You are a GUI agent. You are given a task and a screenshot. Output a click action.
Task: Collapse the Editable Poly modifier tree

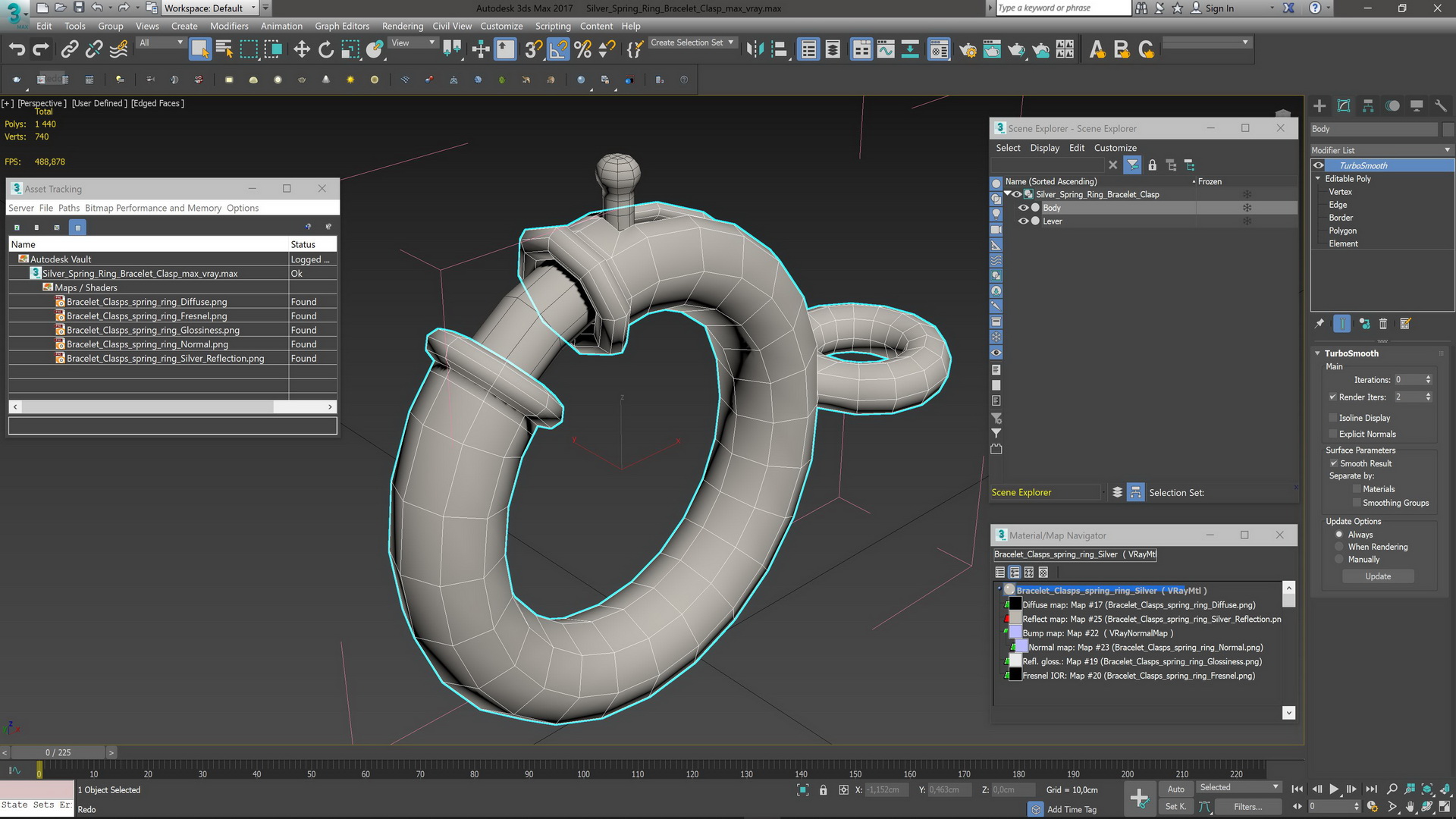pos(1318,179)
